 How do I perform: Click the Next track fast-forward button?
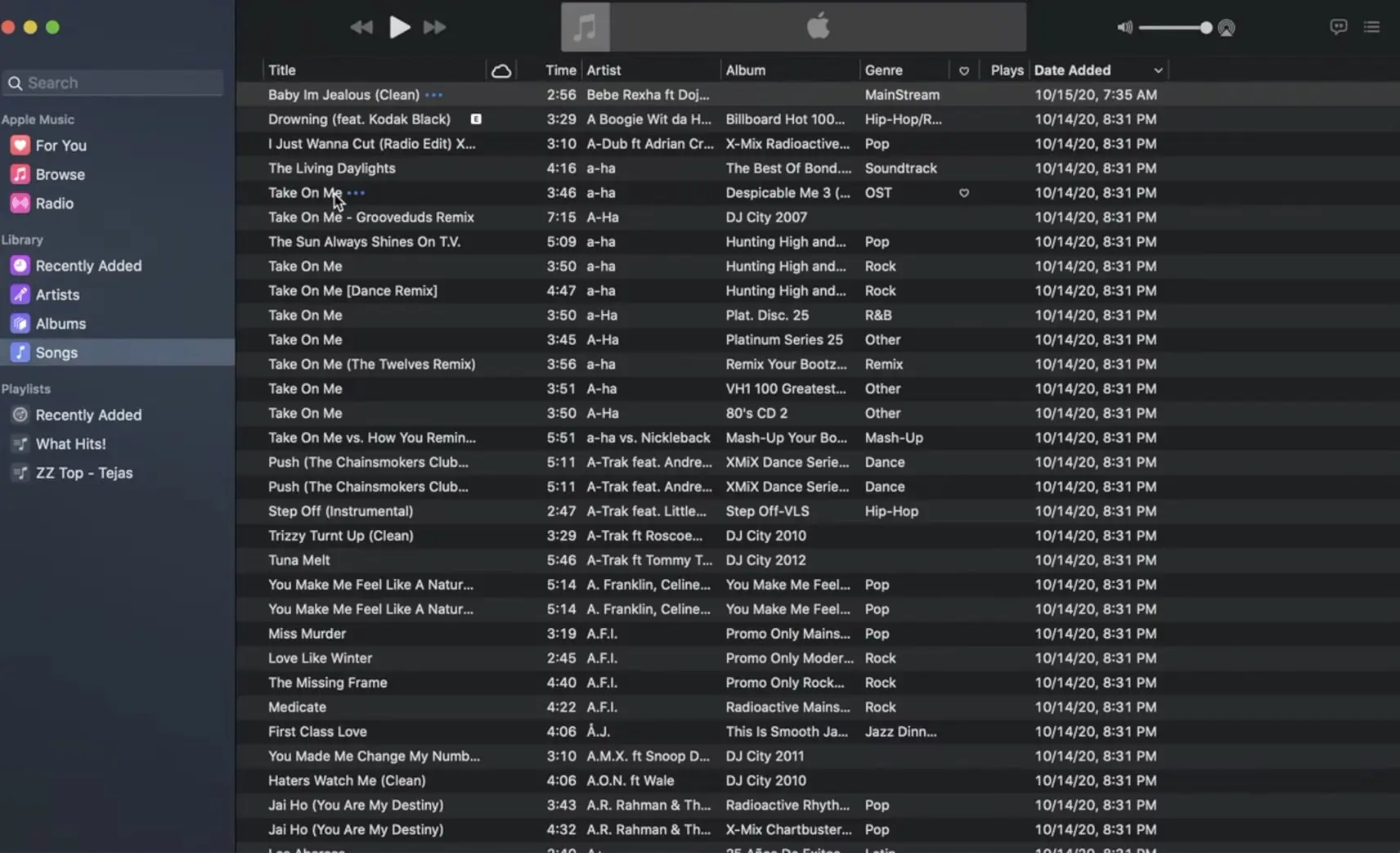(434, 28)
